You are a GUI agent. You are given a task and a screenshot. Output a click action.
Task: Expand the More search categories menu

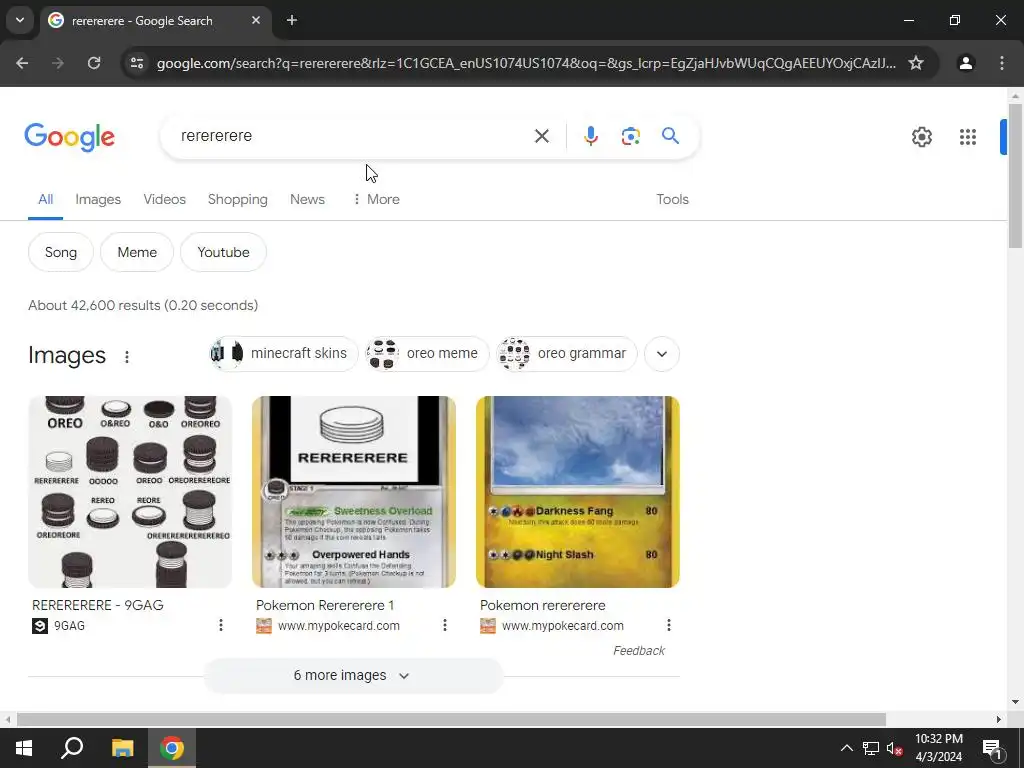(376, 199)
